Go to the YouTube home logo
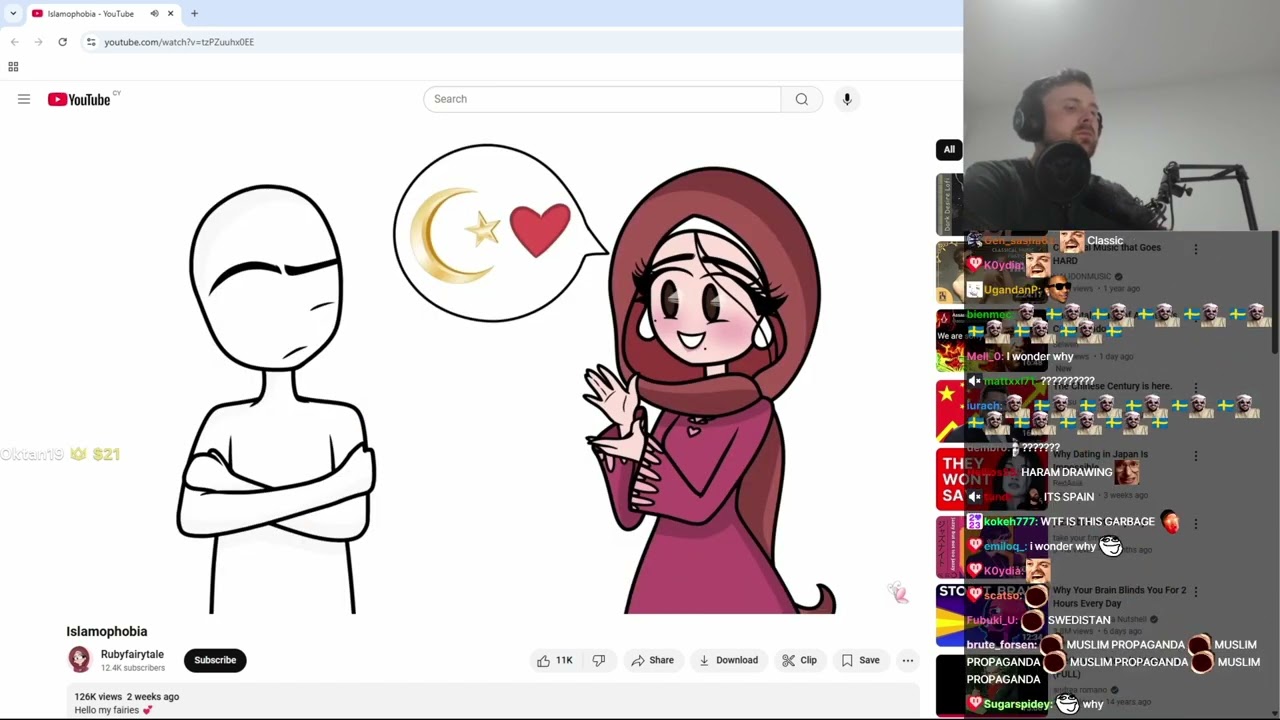 tap(79, 99)
